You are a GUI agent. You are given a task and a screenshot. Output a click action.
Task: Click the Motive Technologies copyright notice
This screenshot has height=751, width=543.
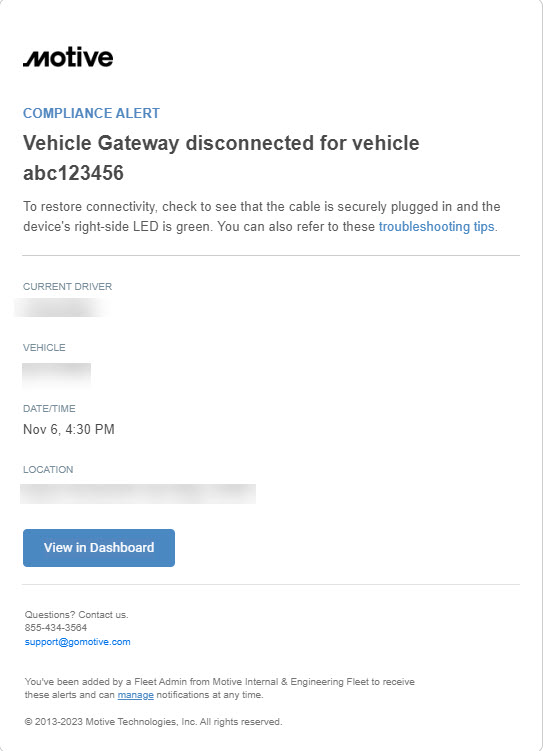pyautogui.click(x=153, y=721)
